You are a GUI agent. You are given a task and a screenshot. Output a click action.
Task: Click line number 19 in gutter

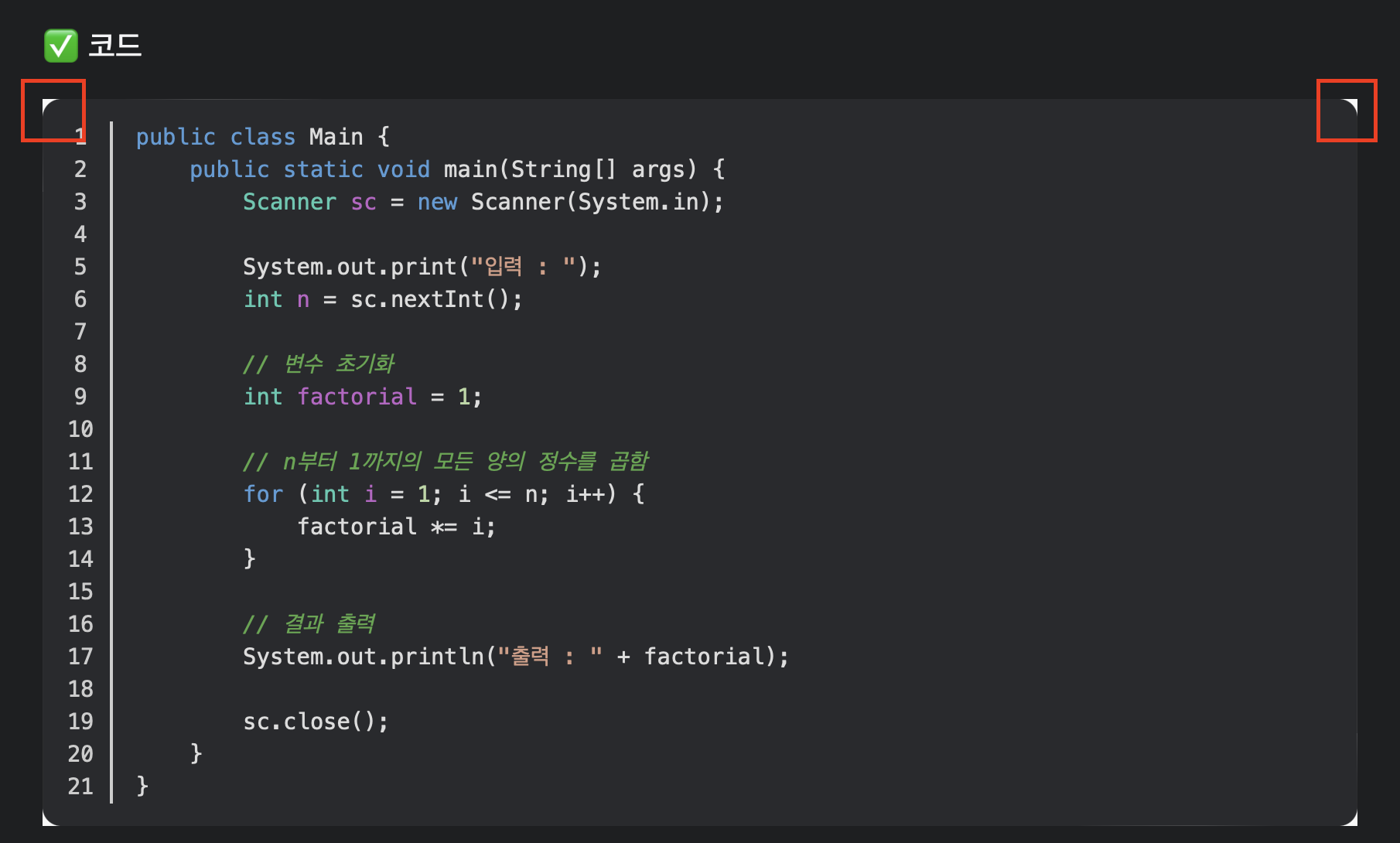pos(80,722)
